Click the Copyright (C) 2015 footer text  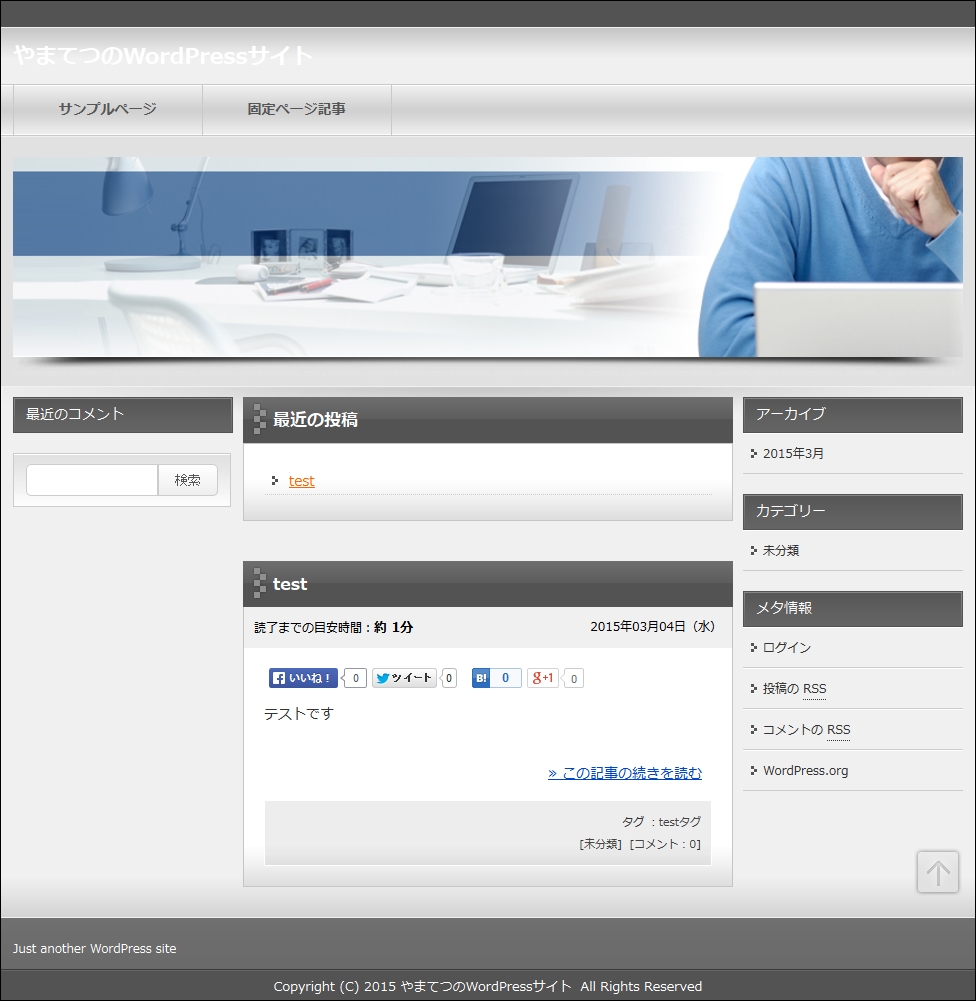click(488, 986)
